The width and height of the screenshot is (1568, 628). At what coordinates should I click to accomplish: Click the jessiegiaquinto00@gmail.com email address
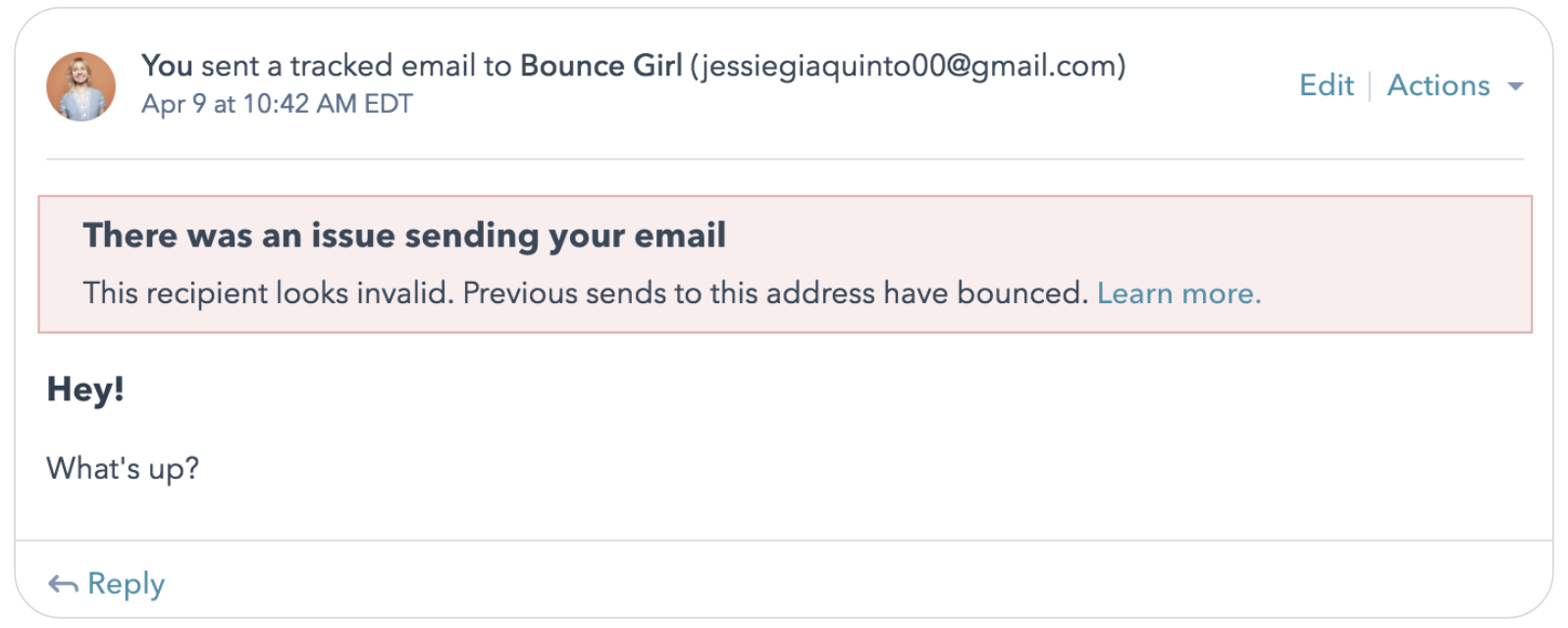(909, 66)
